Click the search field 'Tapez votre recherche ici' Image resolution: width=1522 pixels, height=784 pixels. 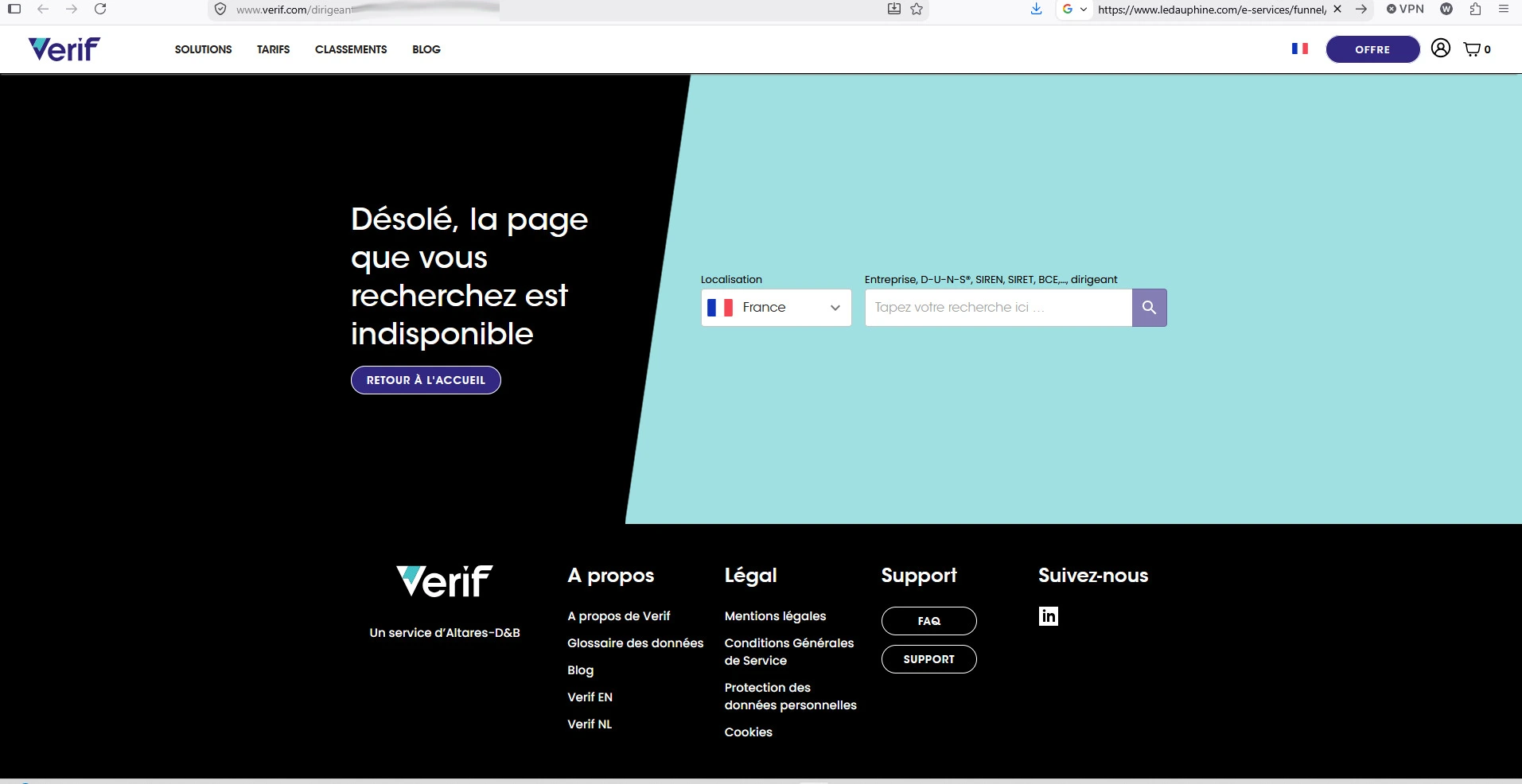coord(998,308)
